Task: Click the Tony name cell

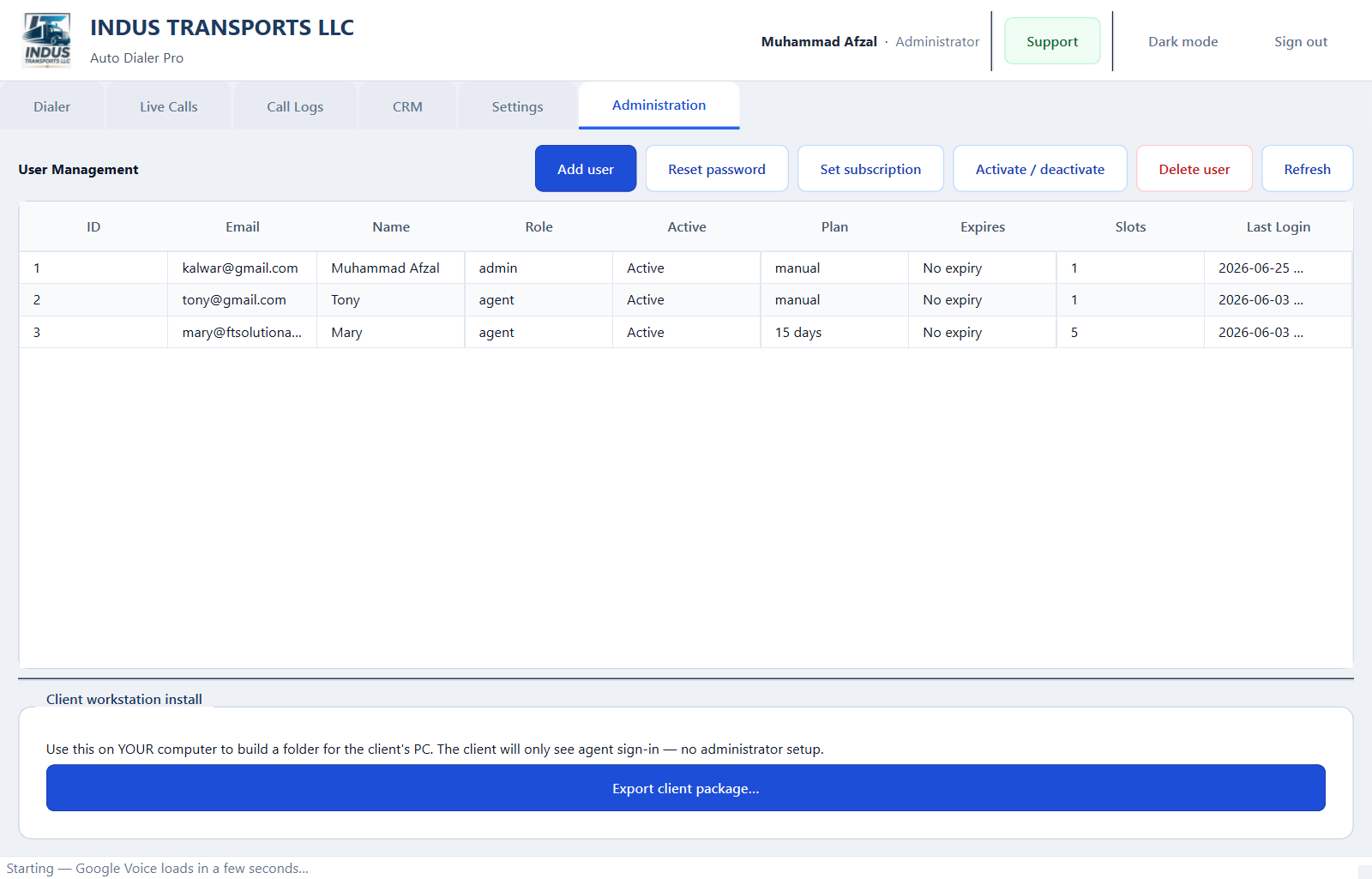Action: (x=390, y=299)
